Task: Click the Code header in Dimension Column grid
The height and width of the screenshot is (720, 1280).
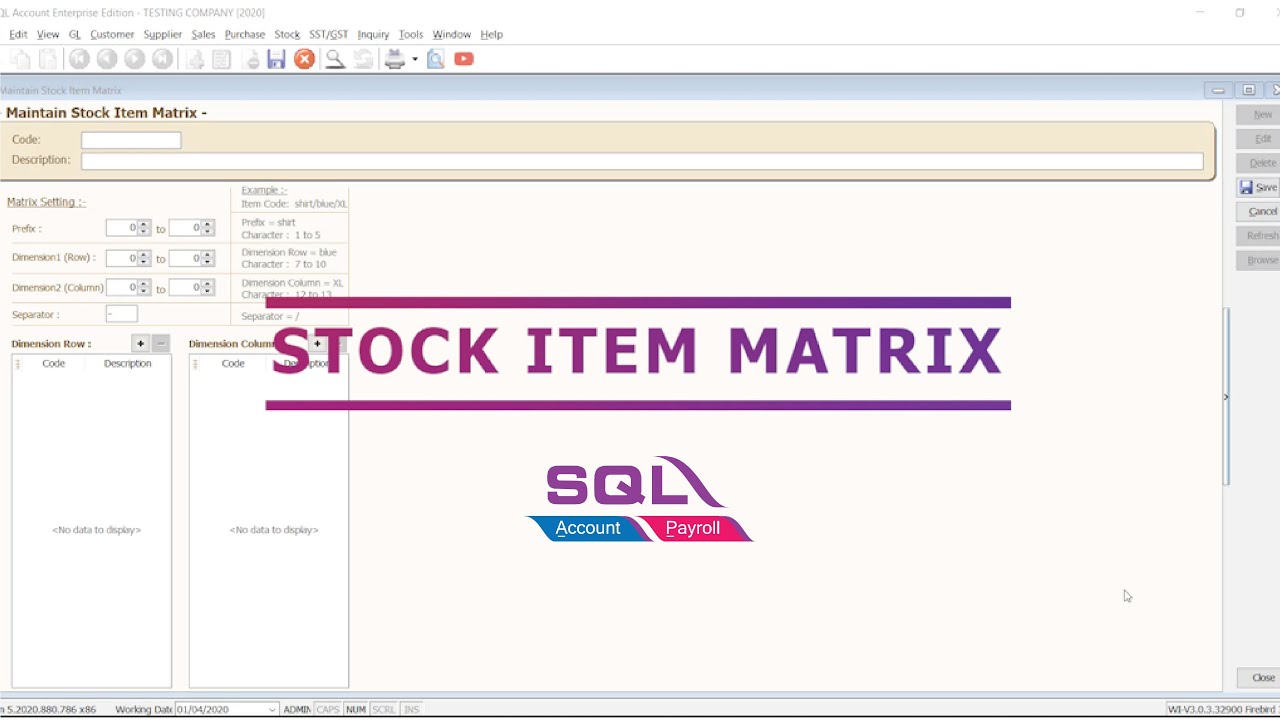Action: point(233,364)
